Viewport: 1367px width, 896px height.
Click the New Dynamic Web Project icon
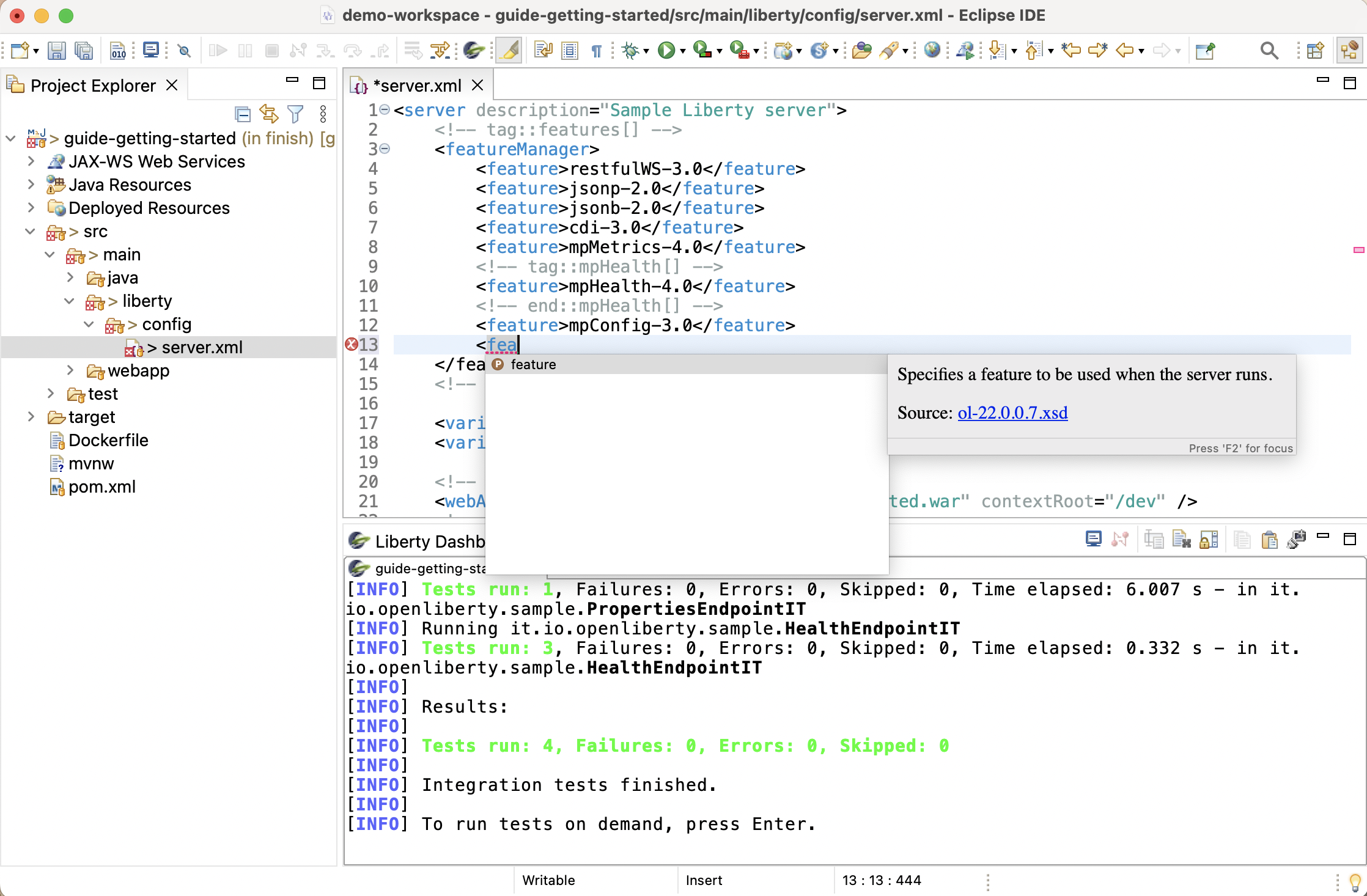[783, 50]
